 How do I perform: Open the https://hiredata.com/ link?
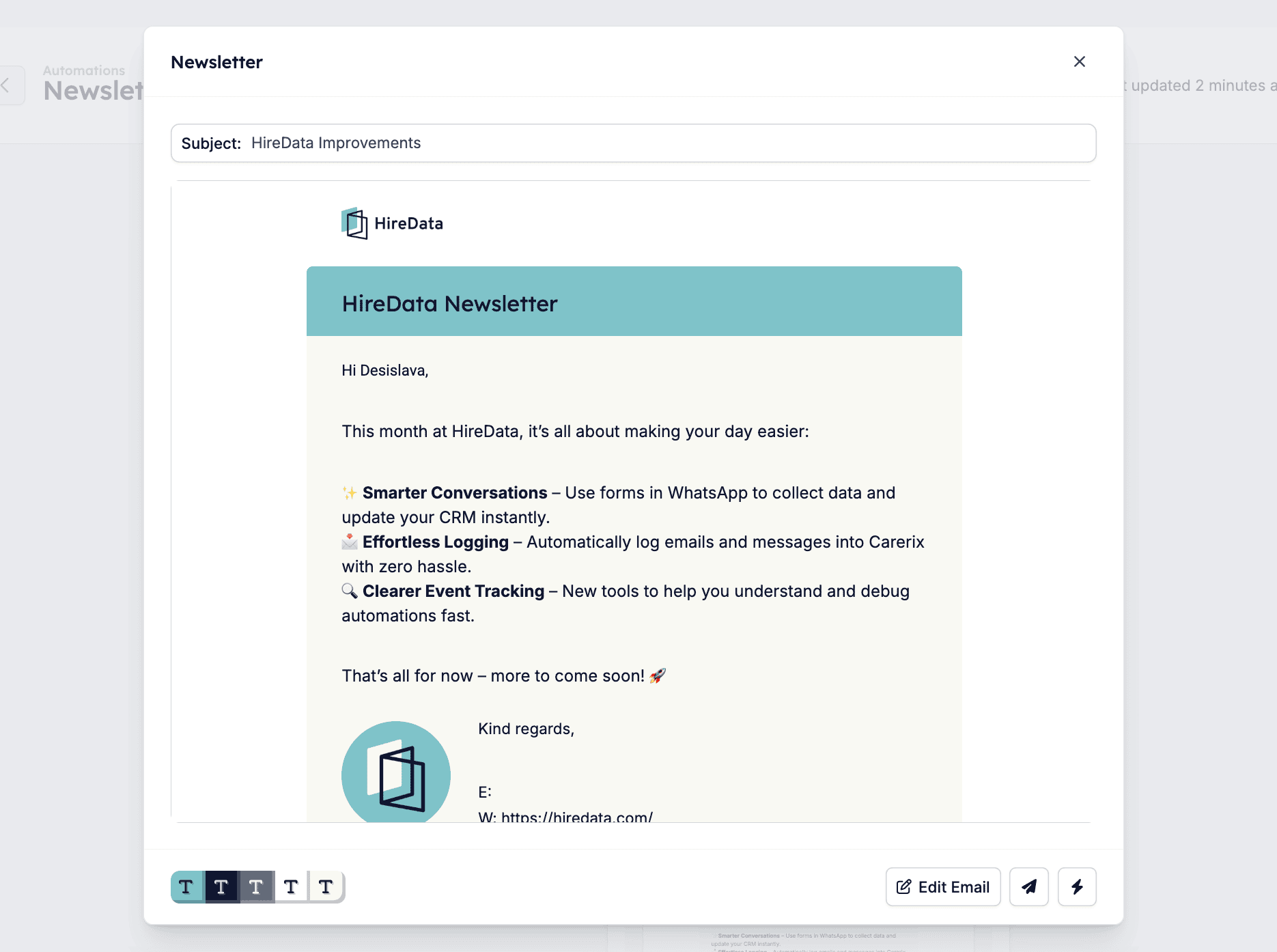pos(576,816)
